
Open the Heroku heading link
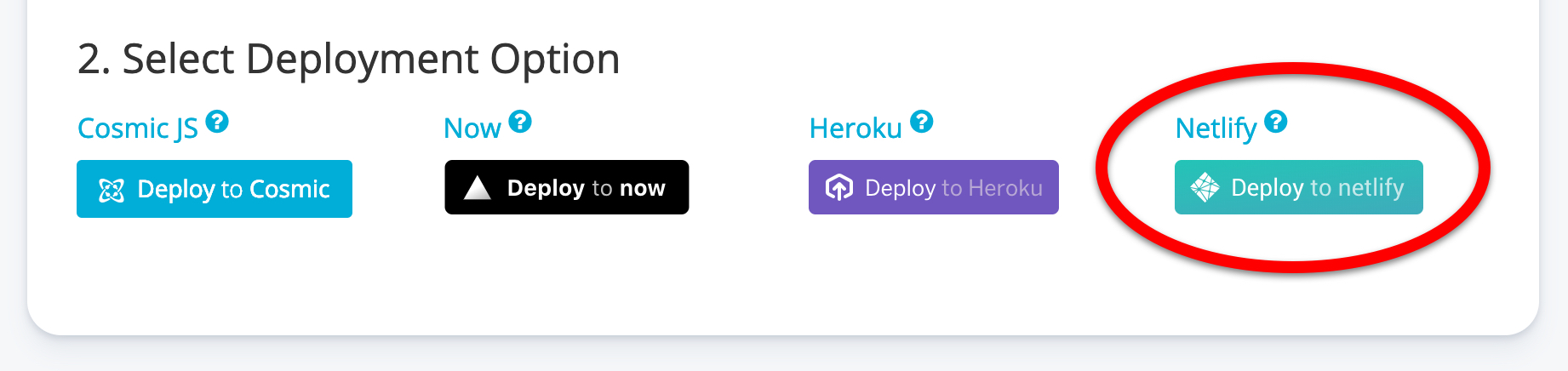(x=856, y=128)
